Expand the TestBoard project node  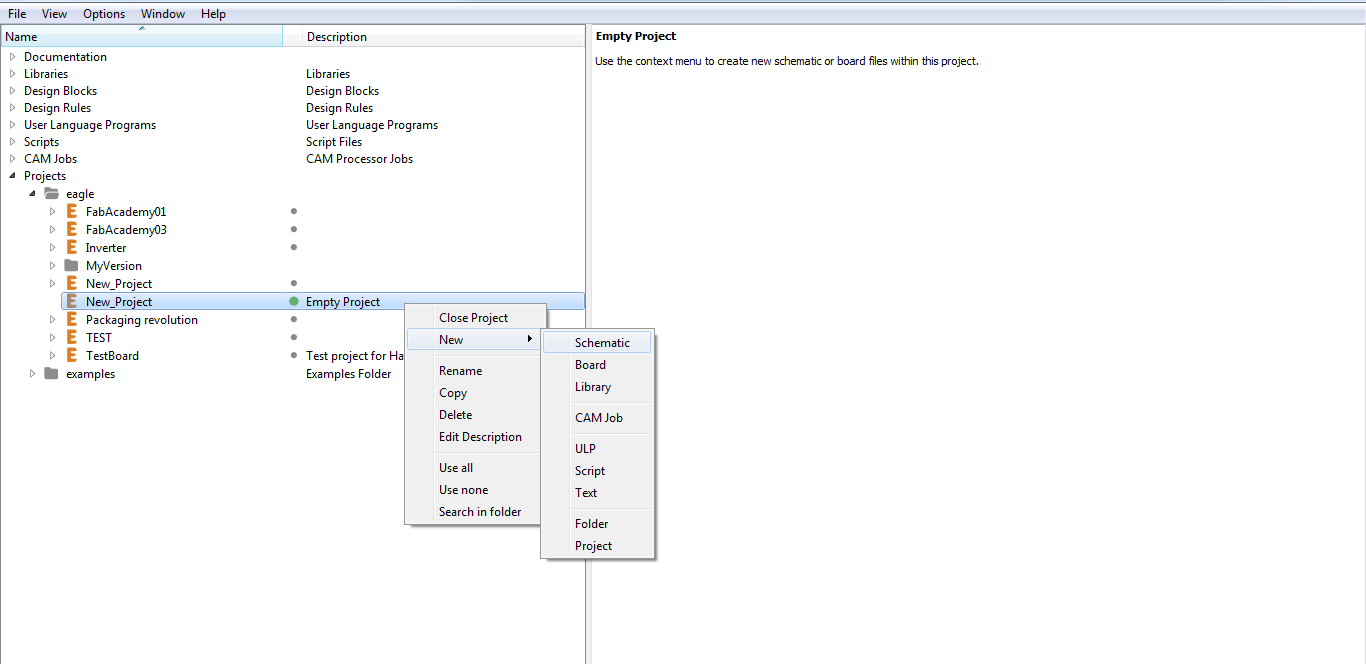click(x=53, y=356)
